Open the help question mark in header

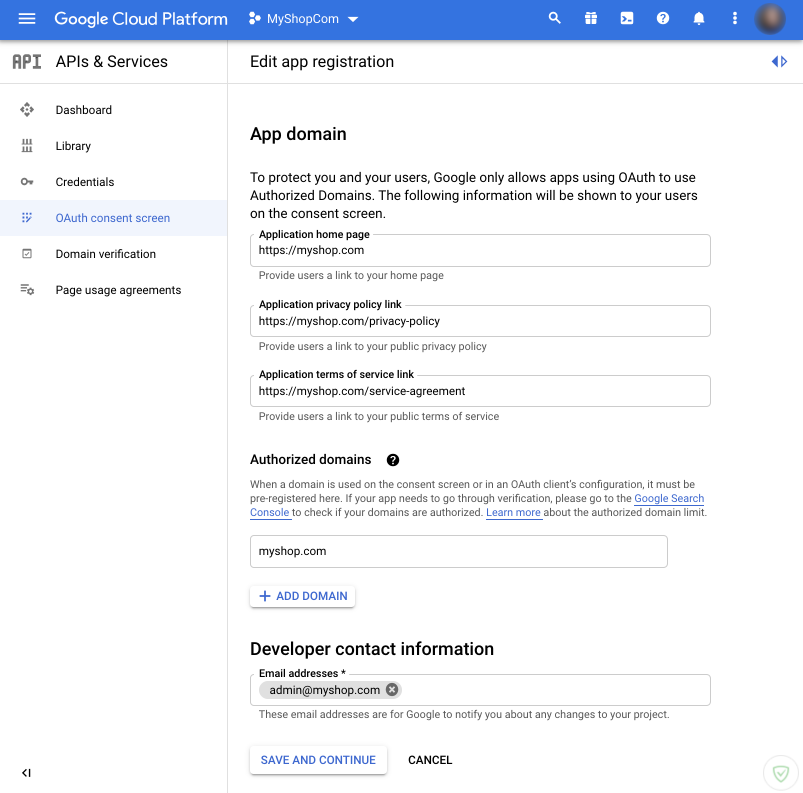663,18
